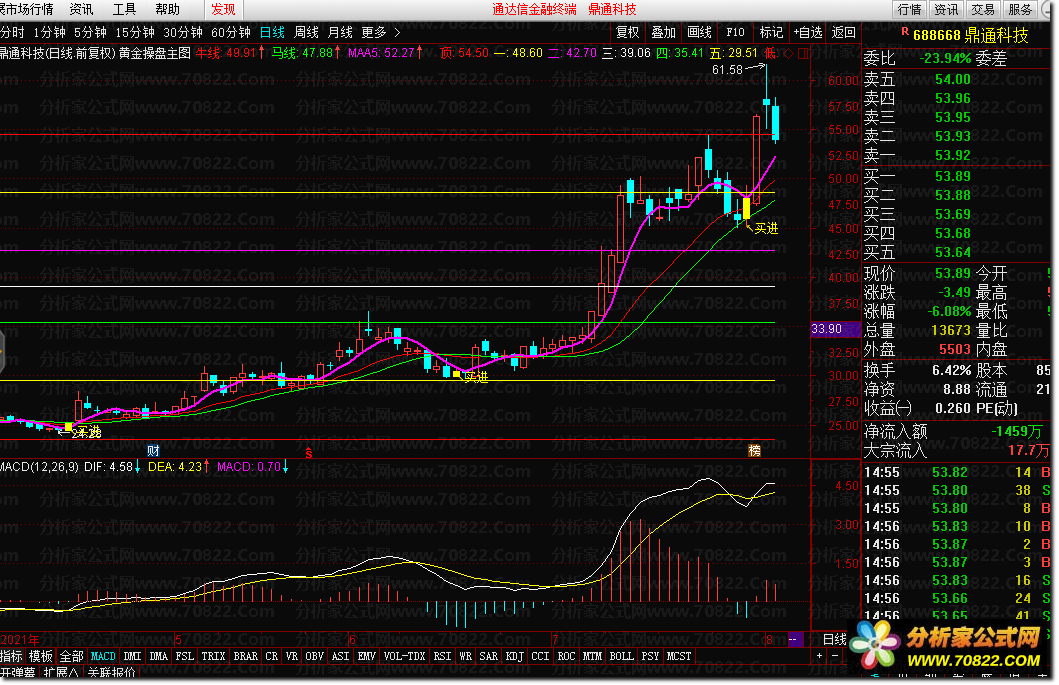Click the top-right 资讯 button
The image size is (1059, 685).
946,9
